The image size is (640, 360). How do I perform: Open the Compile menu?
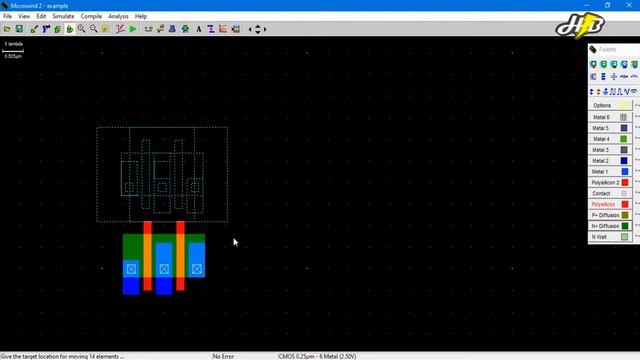[x=91, y=16]
